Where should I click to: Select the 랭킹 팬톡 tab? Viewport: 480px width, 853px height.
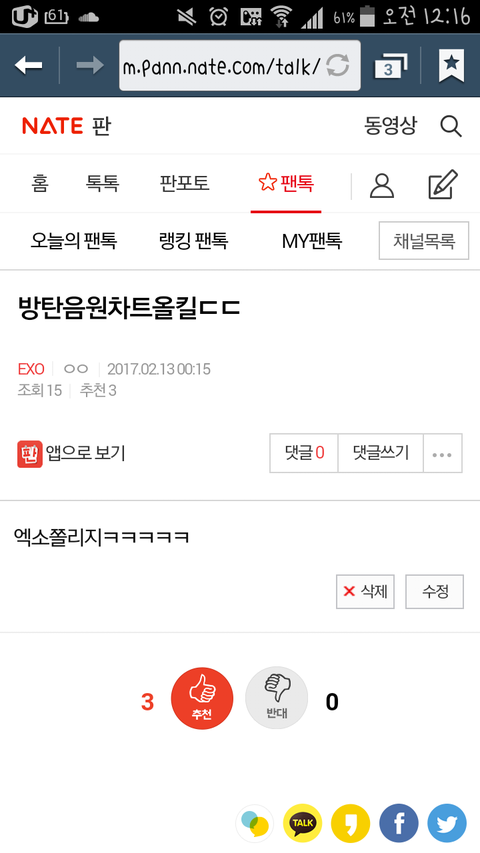(193, 240)
